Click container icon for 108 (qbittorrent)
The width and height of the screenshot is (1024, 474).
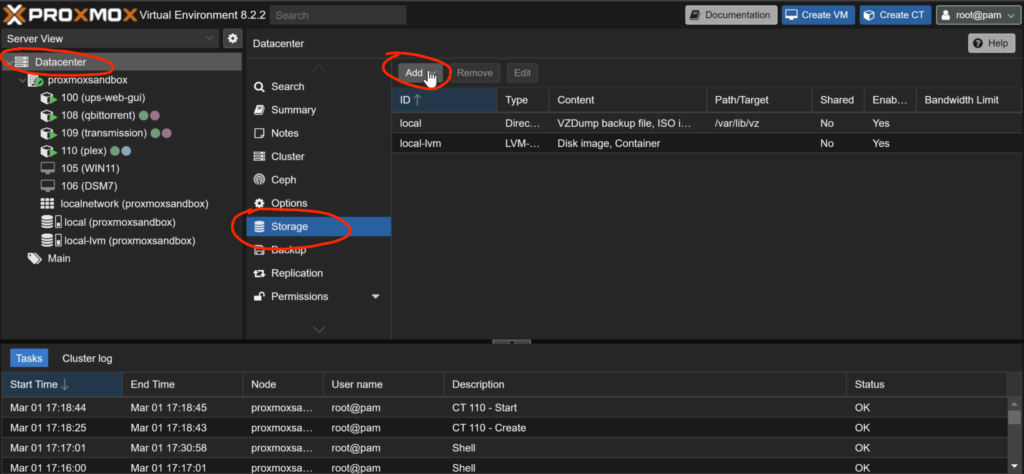tap(50, 116)
